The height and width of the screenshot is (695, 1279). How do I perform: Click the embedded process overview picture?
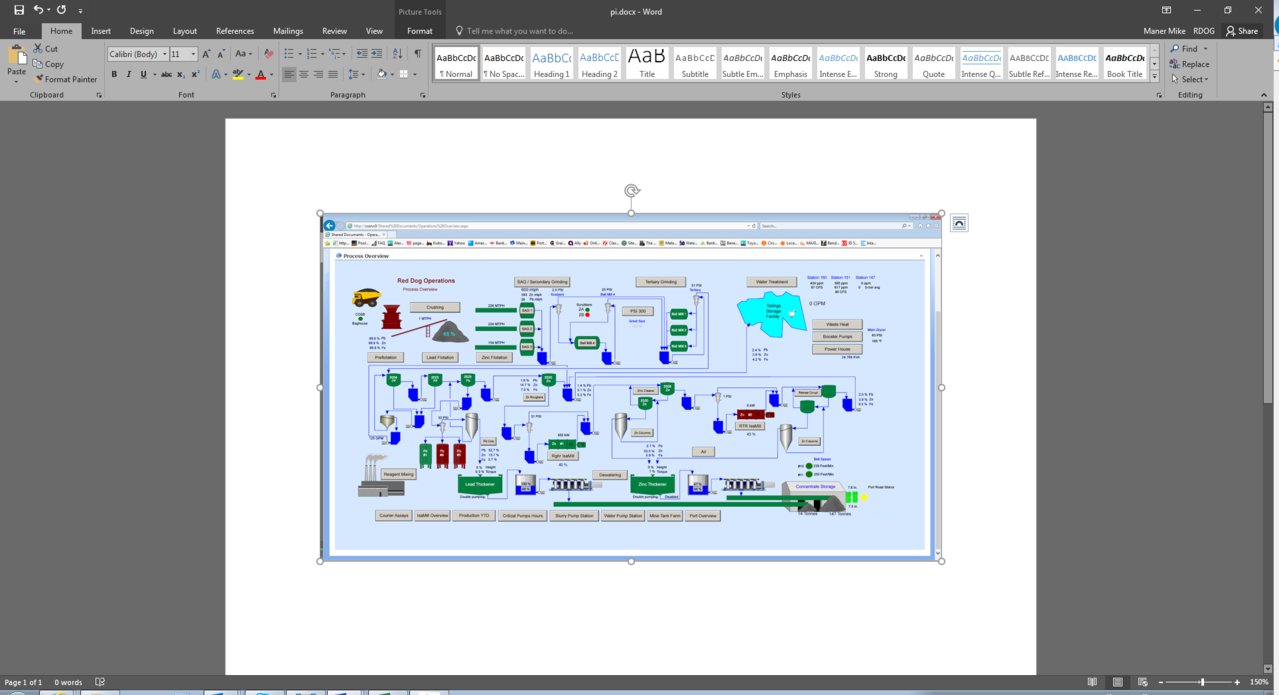[x=631, y=386]
